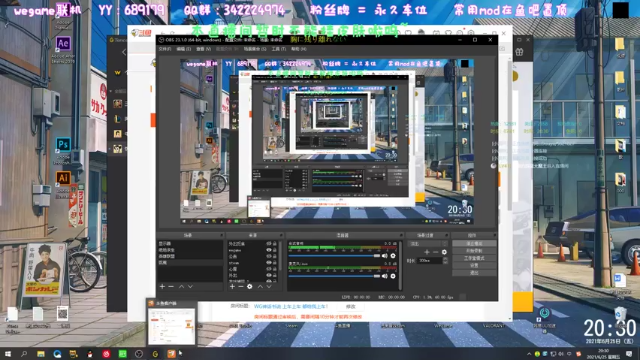Toggle lock of the third source row

tap(275, 256)
